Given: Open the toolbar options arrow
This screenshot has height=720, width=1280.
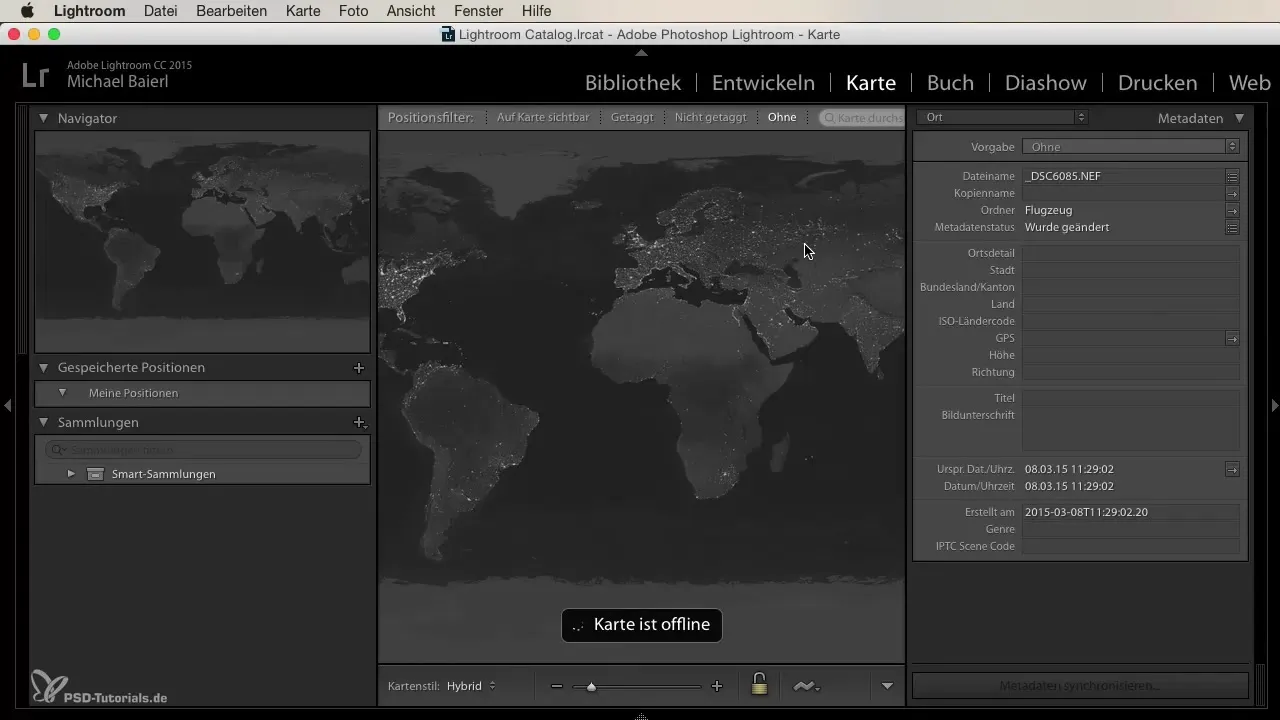Looking at the screenshot, I should [887, 686].
